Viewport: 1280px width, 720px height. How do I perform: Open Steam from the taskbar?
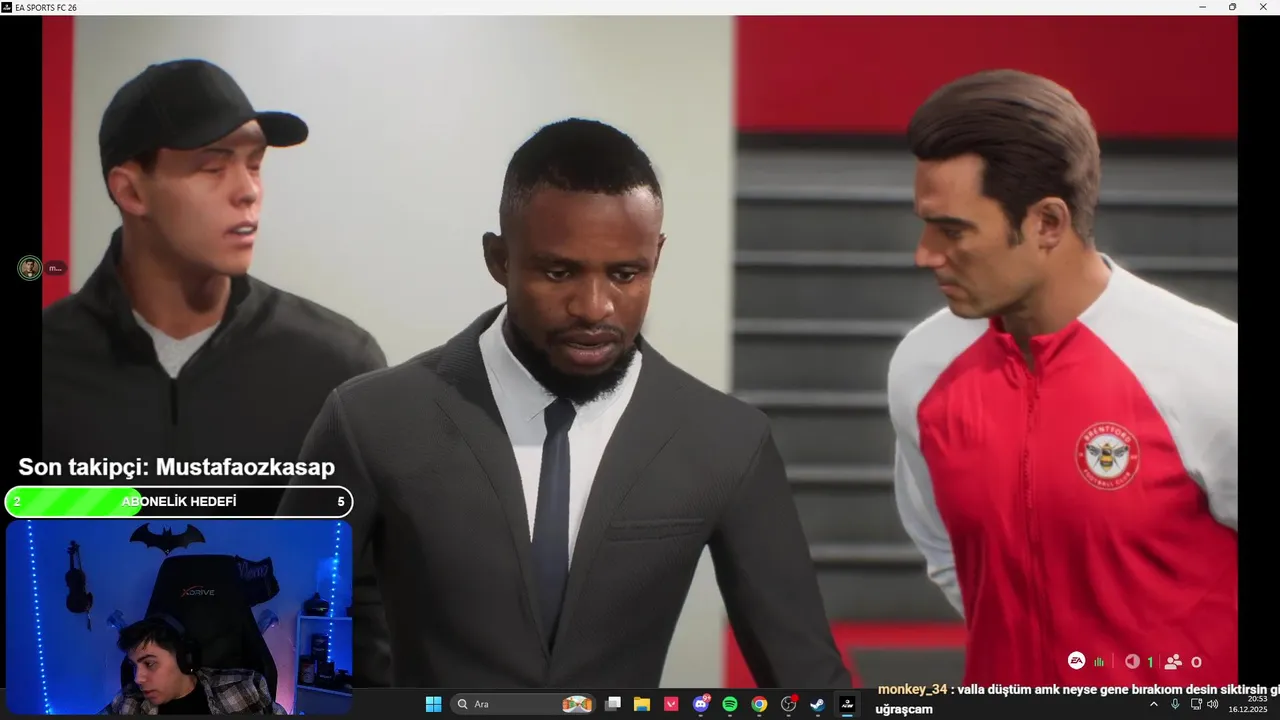(817, 704)
